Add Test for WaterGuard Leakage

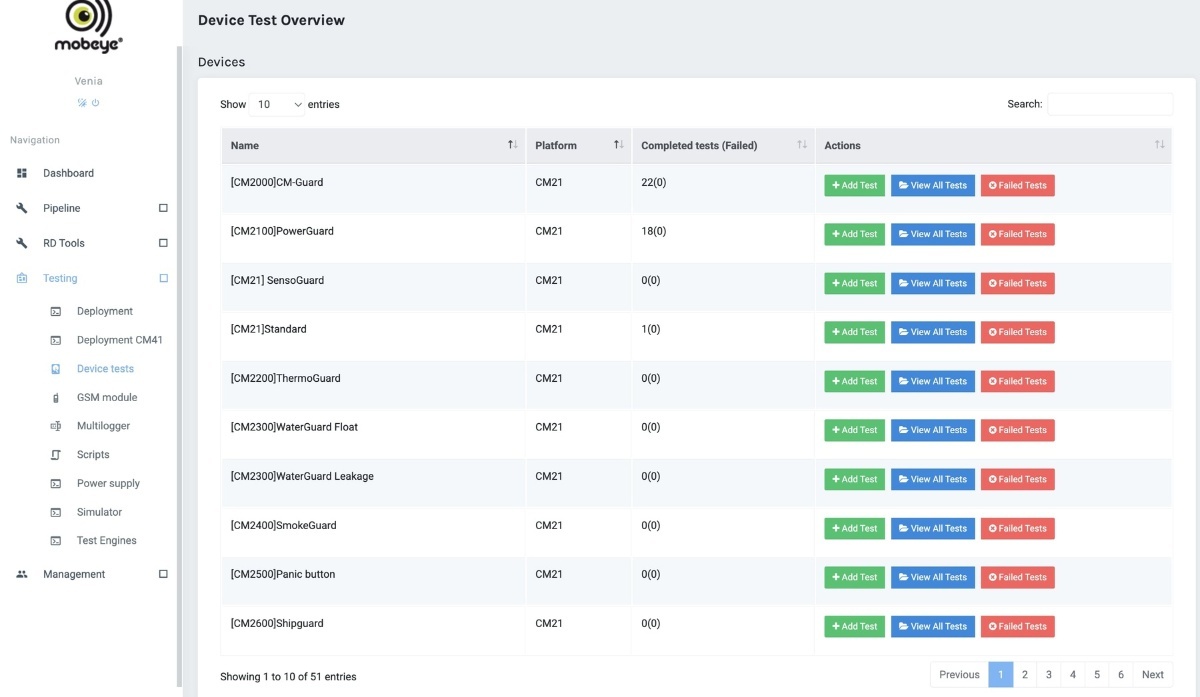point(854,479)
